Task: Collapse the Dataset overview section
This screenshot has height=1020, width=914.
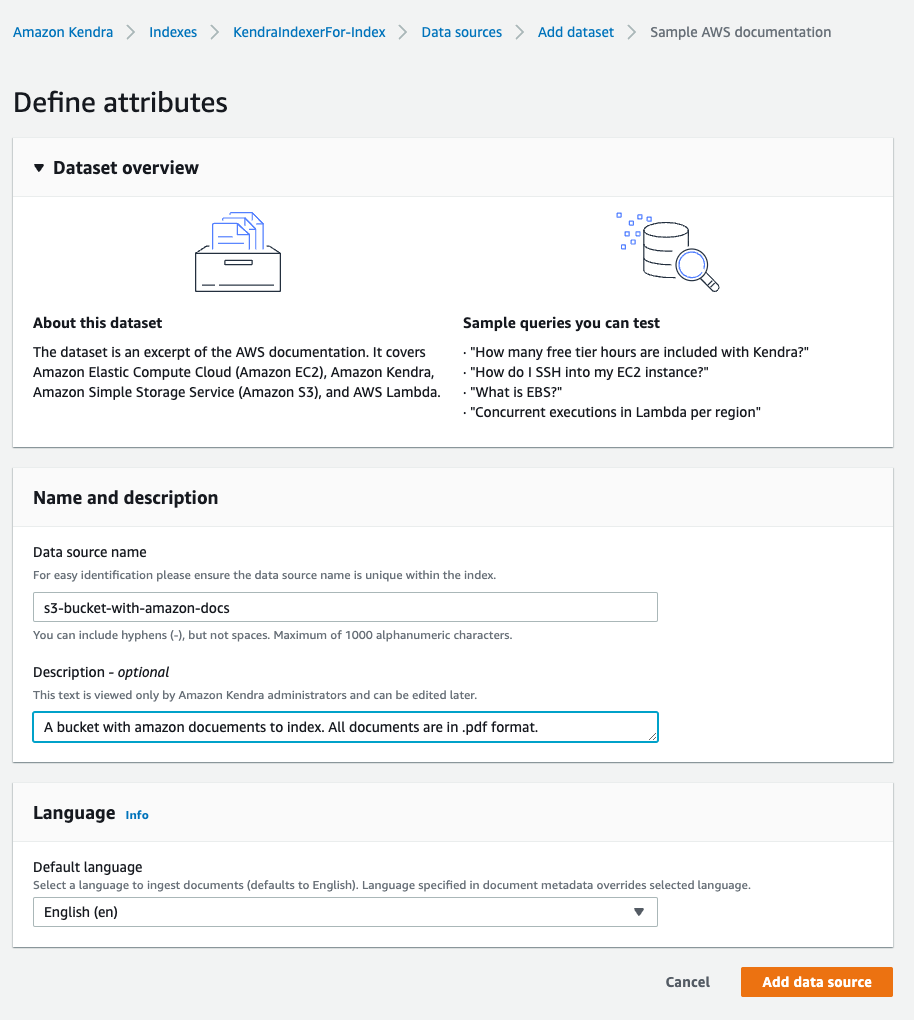Action: (x=39, y=168)
